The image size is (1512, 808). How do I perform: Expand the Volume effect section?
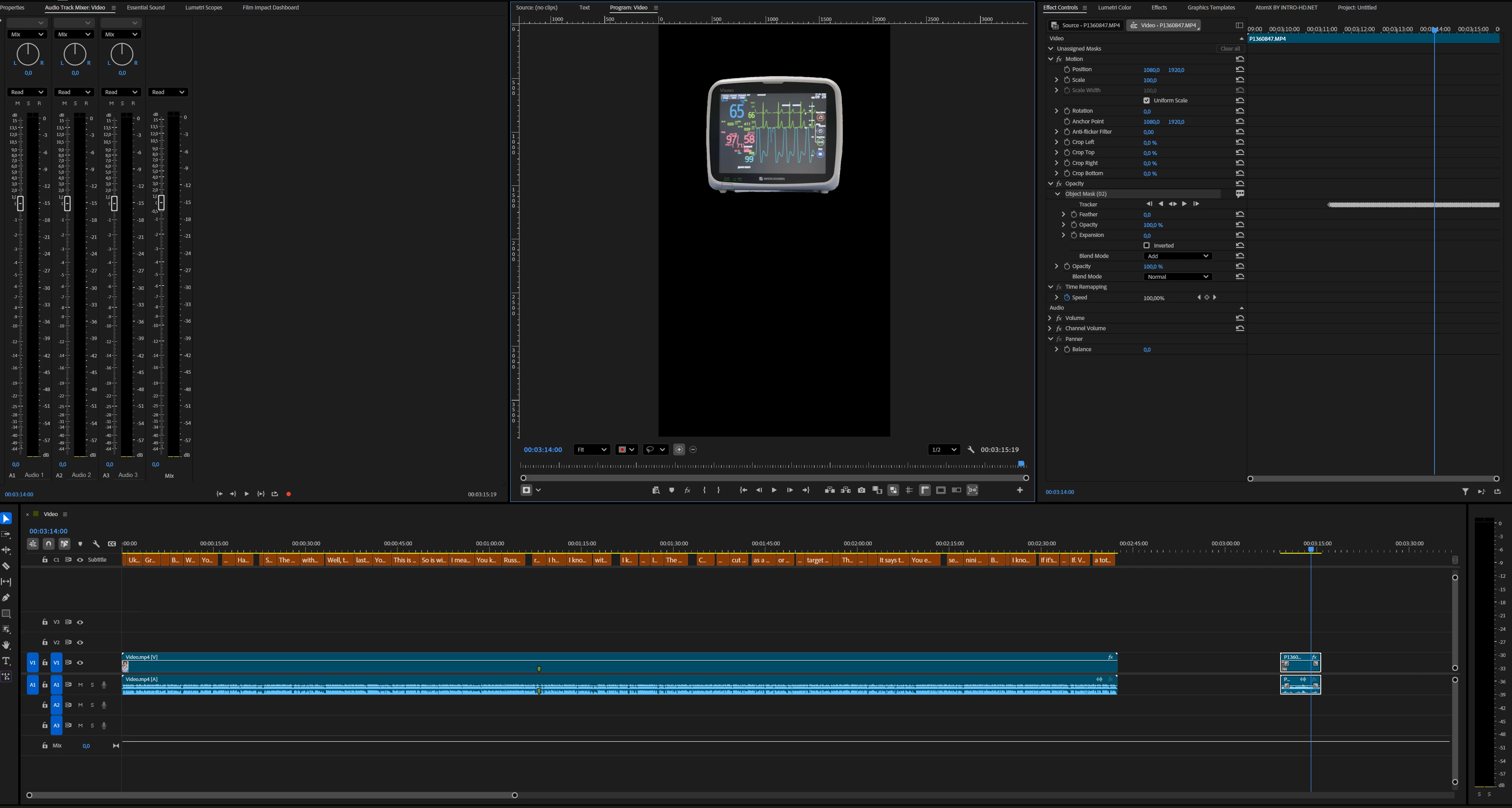point(1050,318)
